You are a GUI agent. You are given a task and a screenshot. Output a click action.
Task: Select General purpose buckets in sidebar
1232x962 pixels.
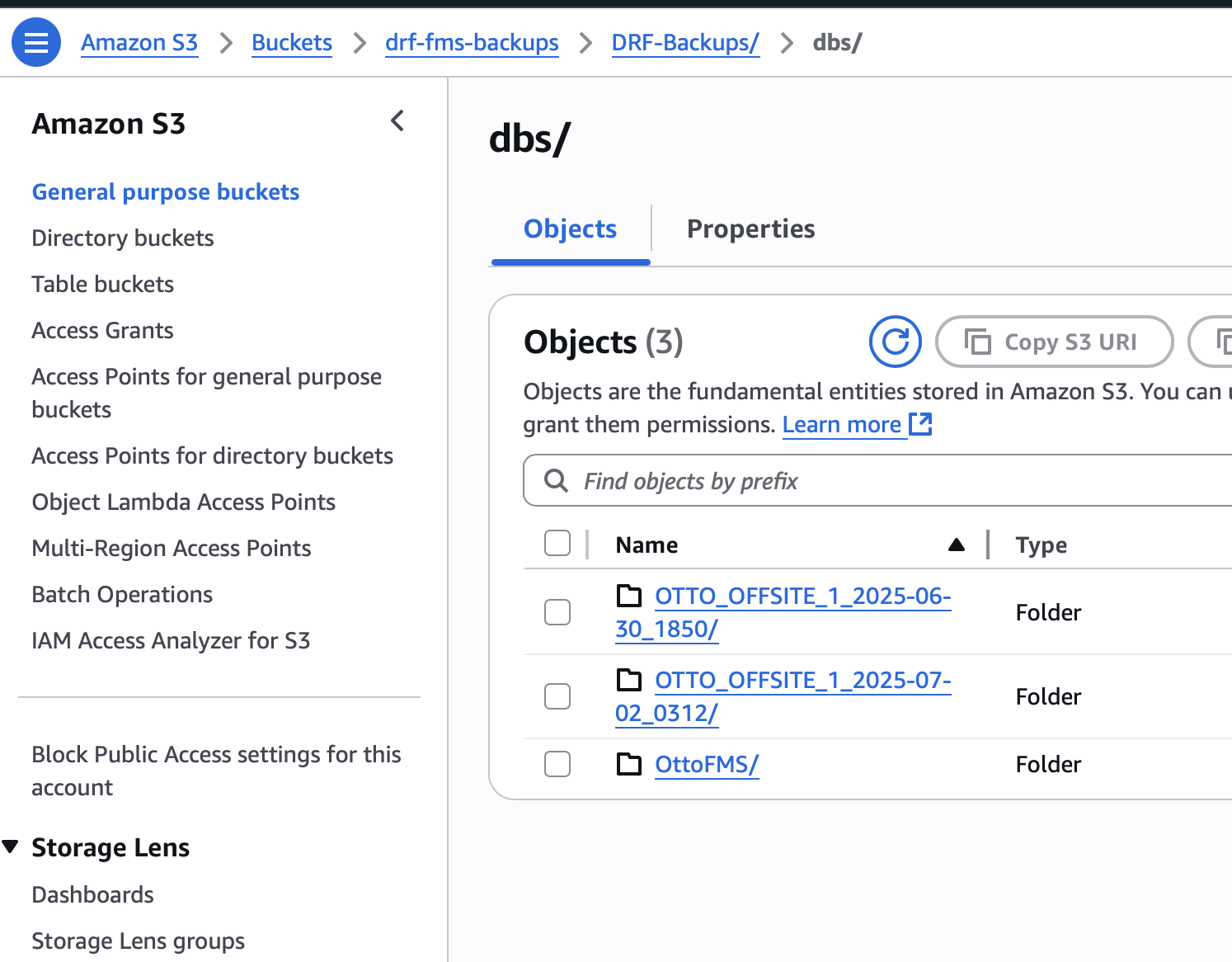pyautogui.click(x=166, y=192)
